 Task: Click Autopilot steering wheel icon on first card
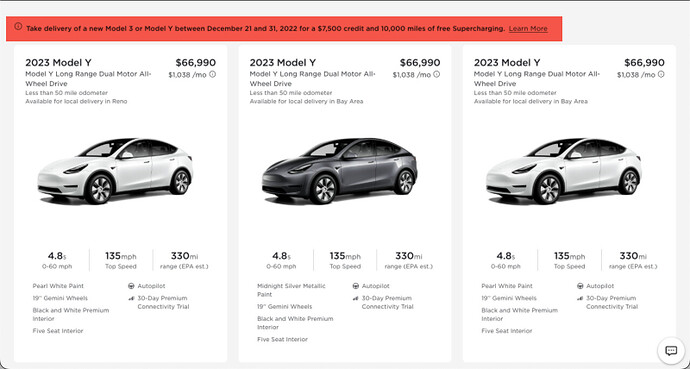[131, 286]
